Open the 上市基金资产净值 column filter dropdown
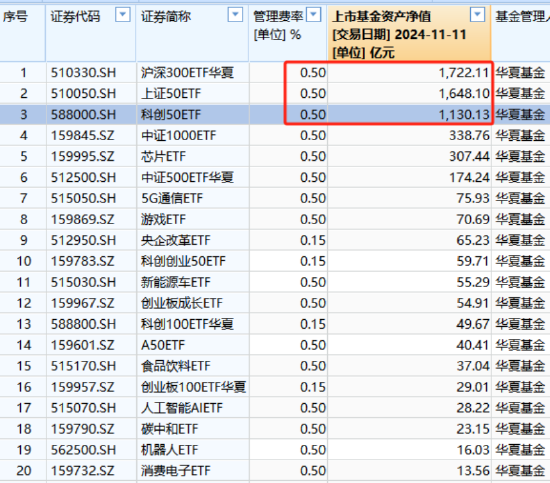 pos(477,15)
